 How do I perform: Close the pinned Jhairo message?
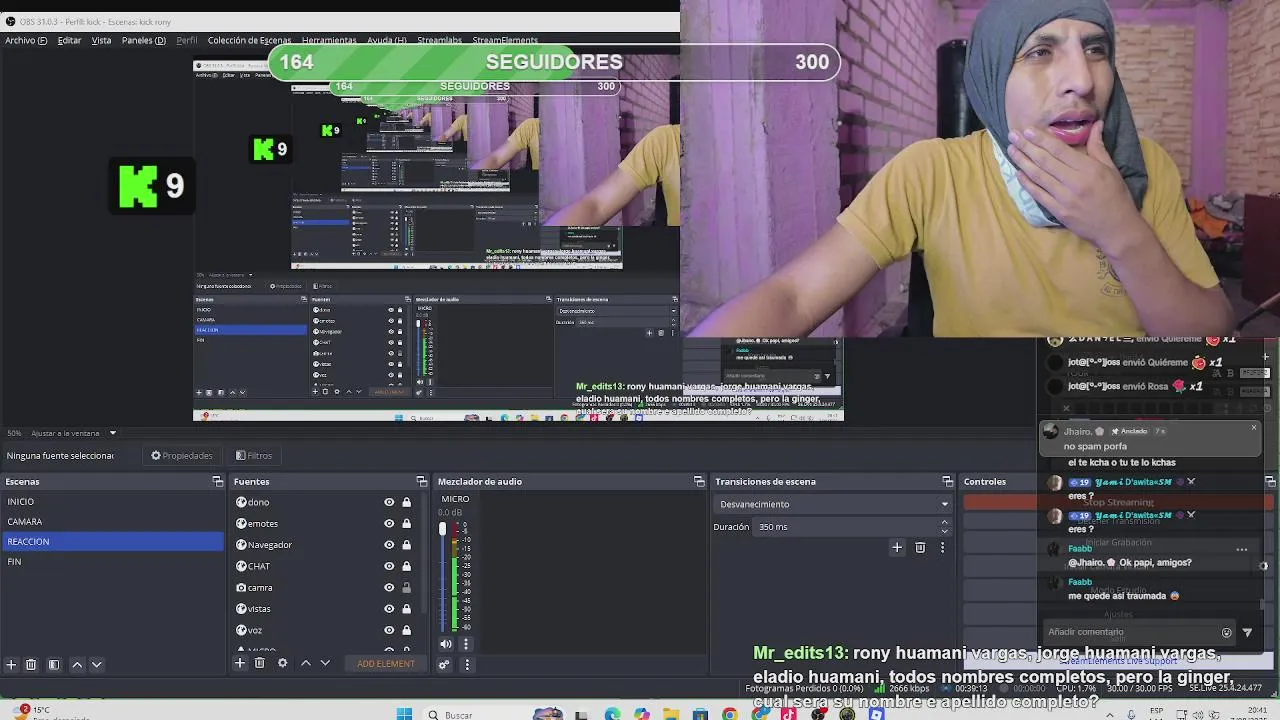click(x=1254, y=428)
